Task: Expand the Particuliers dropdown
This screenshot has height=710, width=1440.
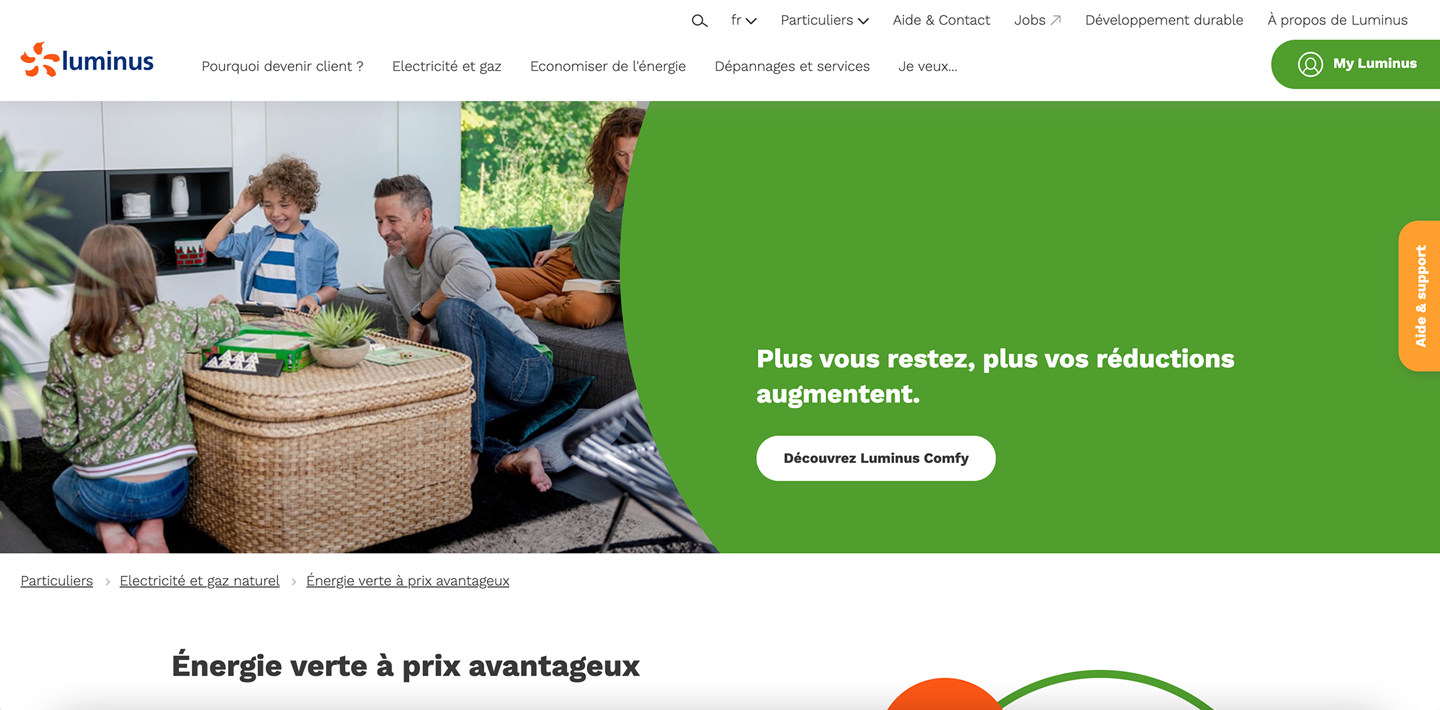Action: pos(824,20)
